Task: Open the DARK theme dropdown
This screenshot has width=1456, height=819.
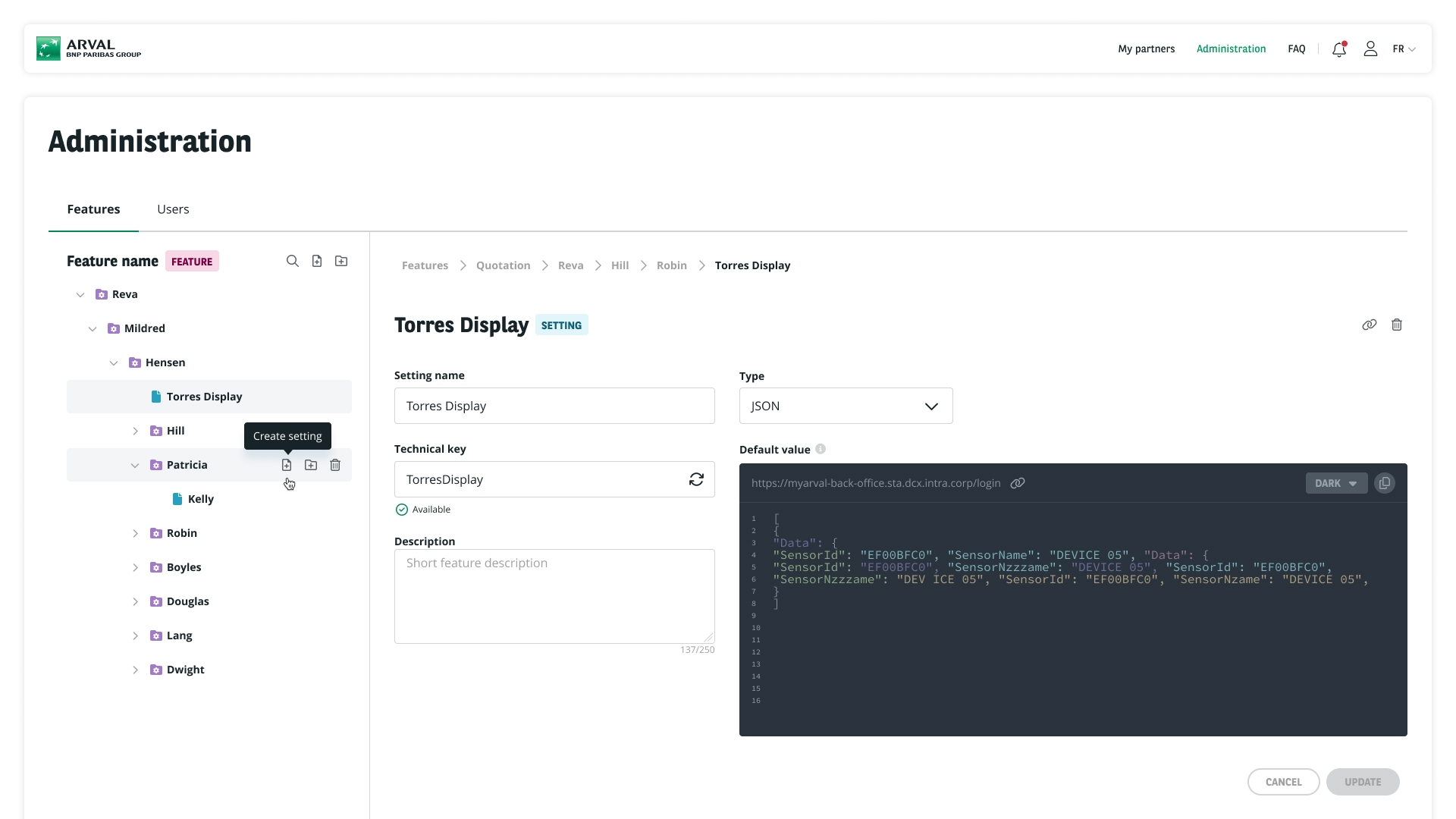Action: [1336, 483]
